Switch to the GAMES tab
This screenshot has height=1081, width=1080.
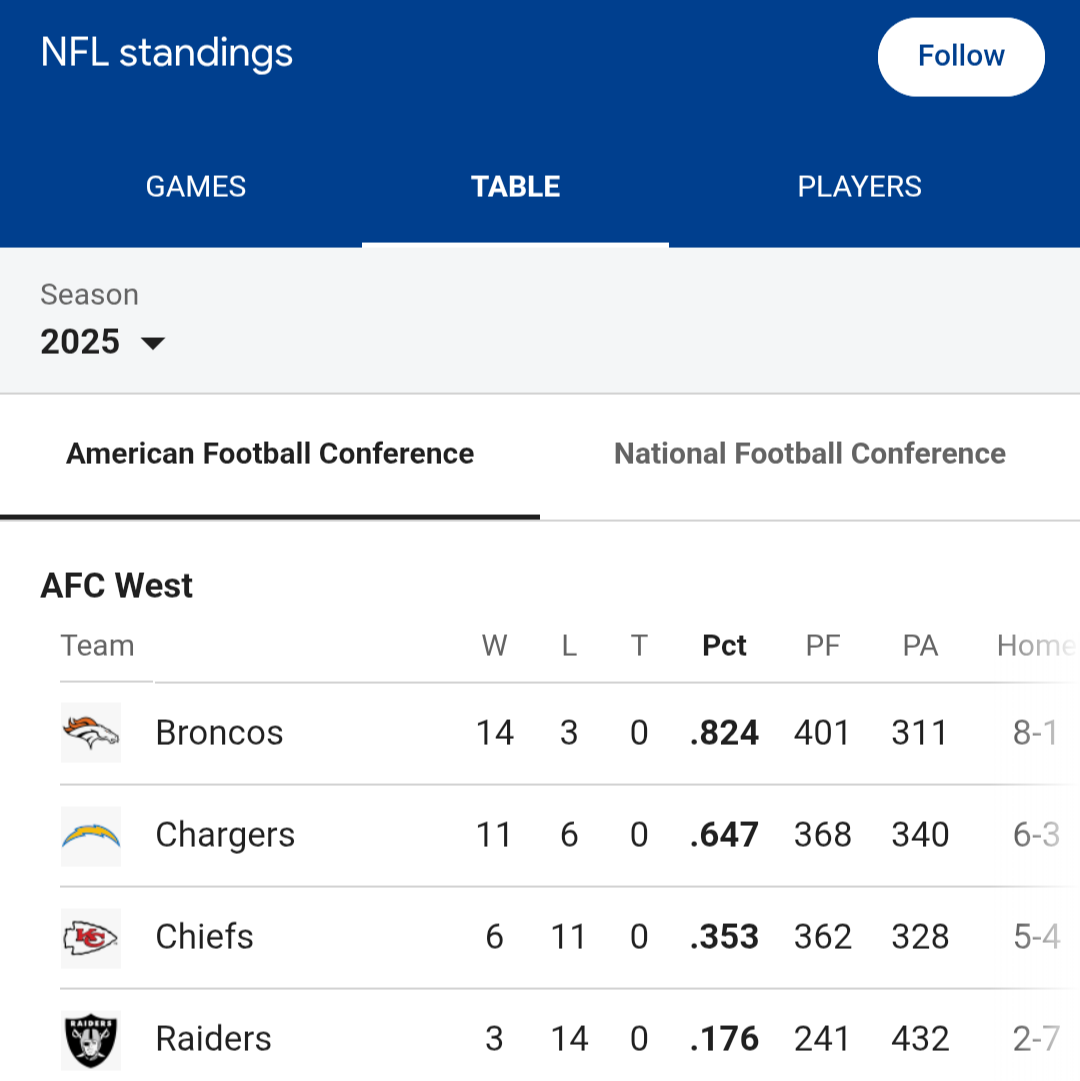[196, 187]
